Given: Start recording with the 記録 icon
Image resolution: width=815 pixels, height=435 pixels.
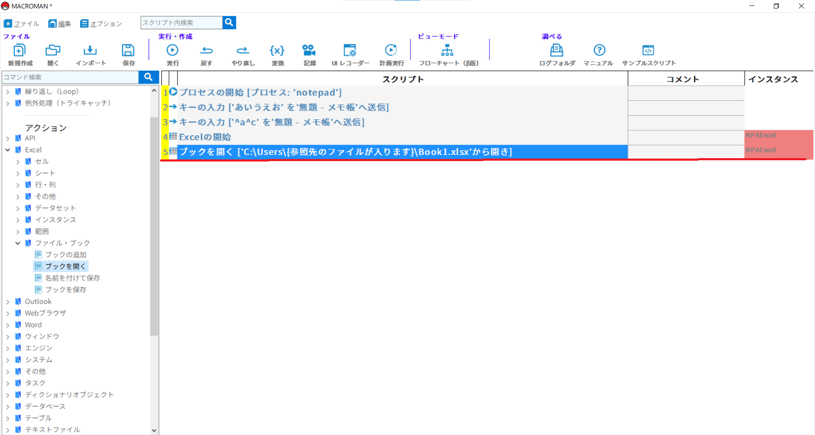Looking at the screenshot, I should click(x=309, y=50).
